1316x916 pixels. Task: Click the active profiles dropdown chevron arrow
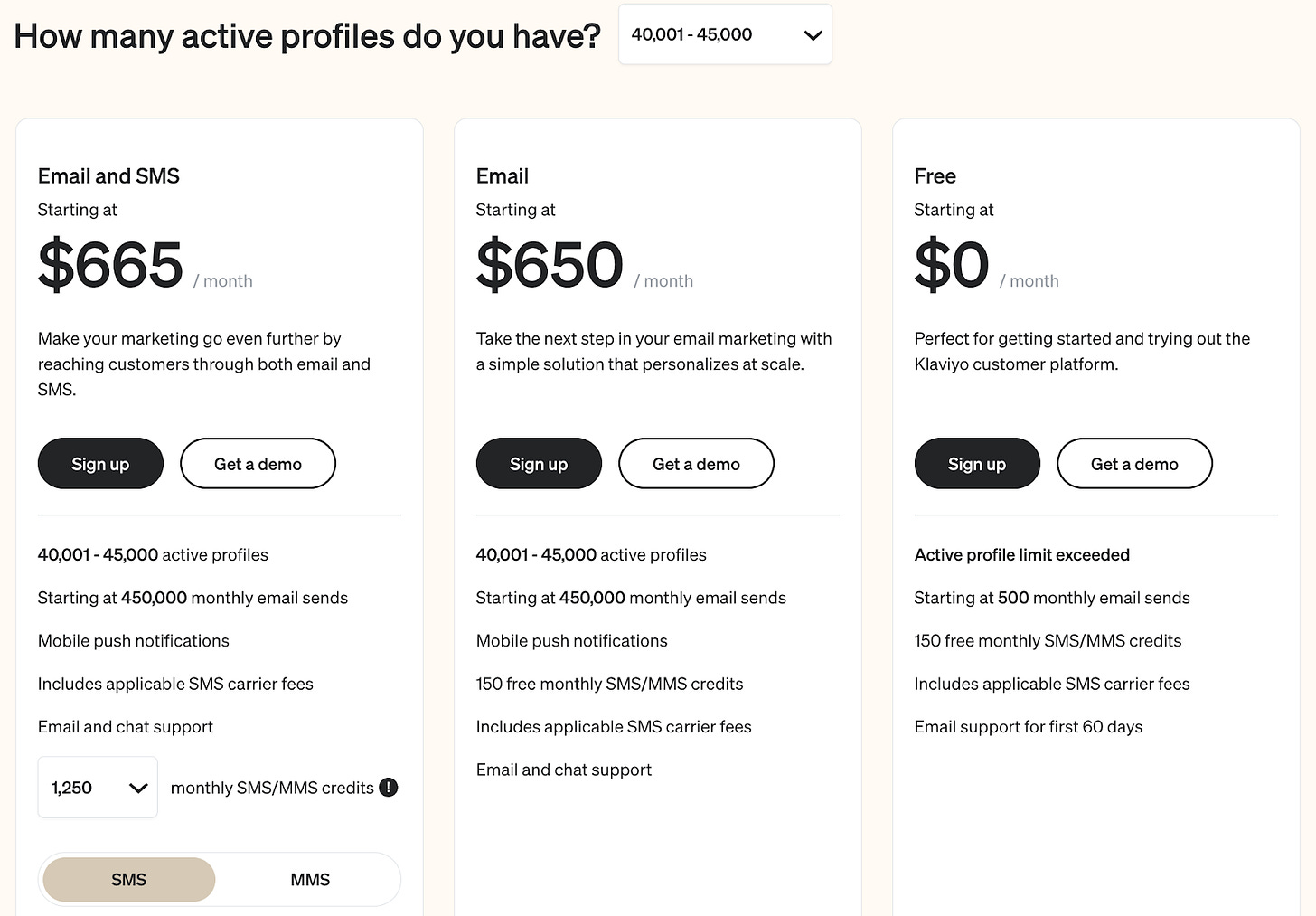point(813,35)
